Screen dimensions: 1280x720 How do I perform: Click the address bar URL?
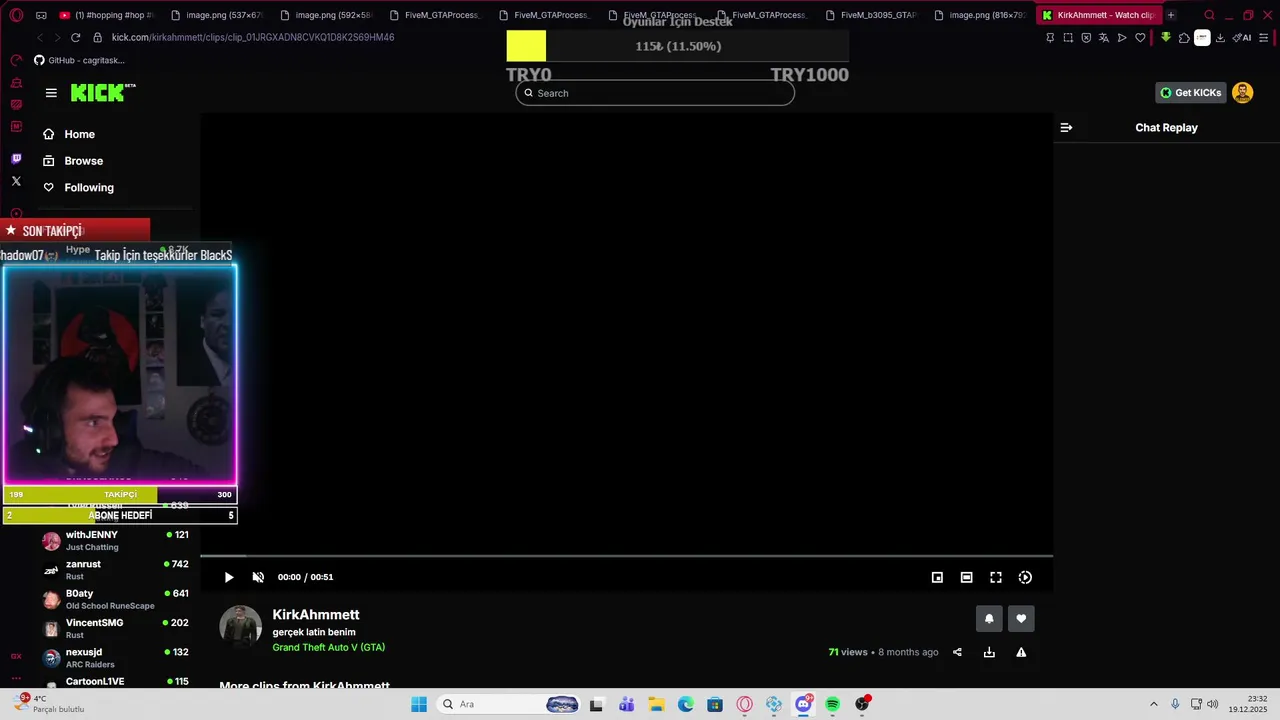click(253, 37)
